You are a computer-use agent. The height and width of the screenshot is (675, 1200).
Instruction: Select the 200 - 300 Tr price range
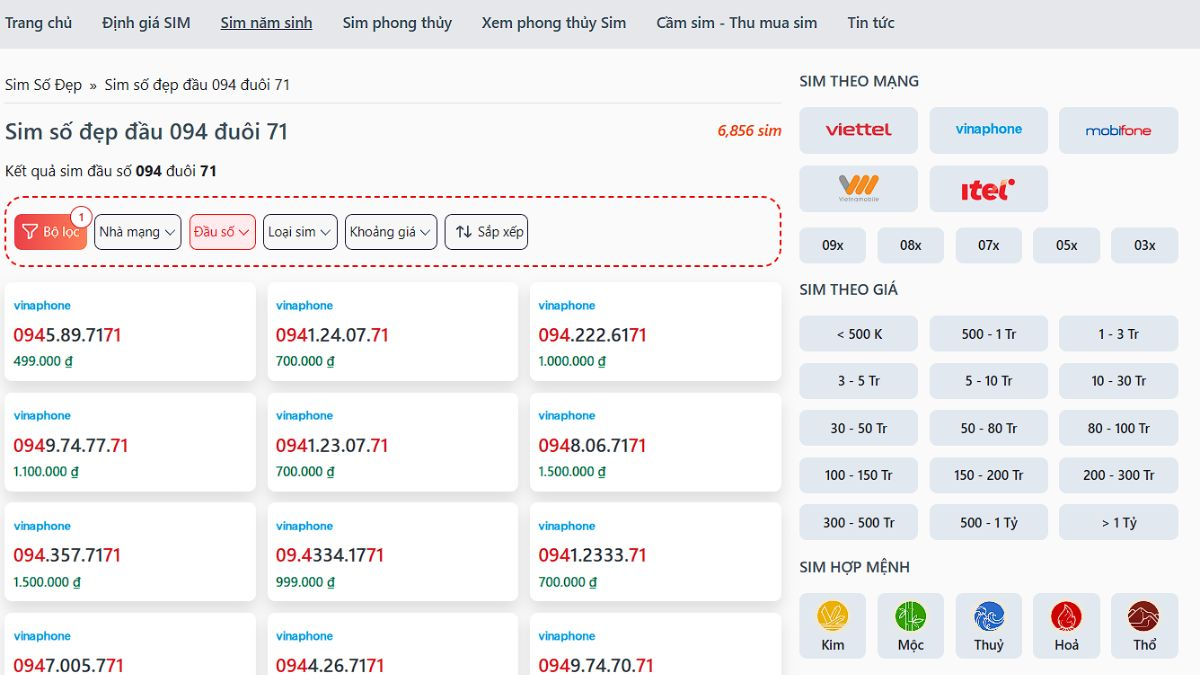(x=1118, y=475)
